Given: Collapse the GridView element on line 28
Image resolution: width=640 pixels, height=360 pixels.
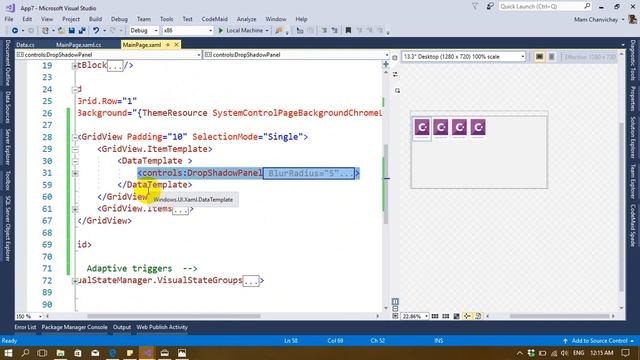Looking at the screenshot, I should click(x=75, y=138).
